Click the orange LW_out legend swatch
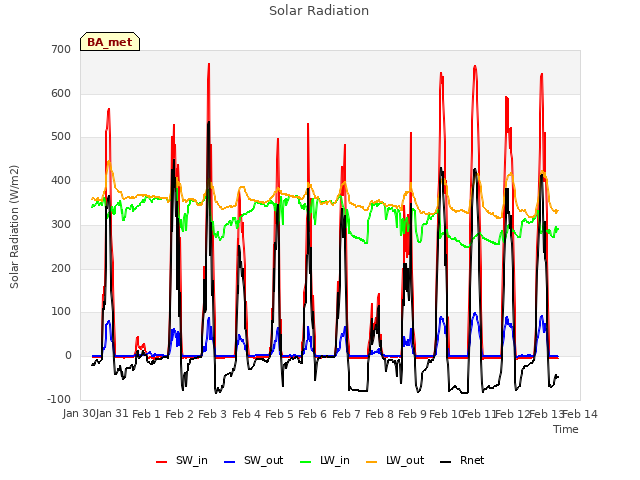This screenshot has width=640, height=480. pos(372,462)
